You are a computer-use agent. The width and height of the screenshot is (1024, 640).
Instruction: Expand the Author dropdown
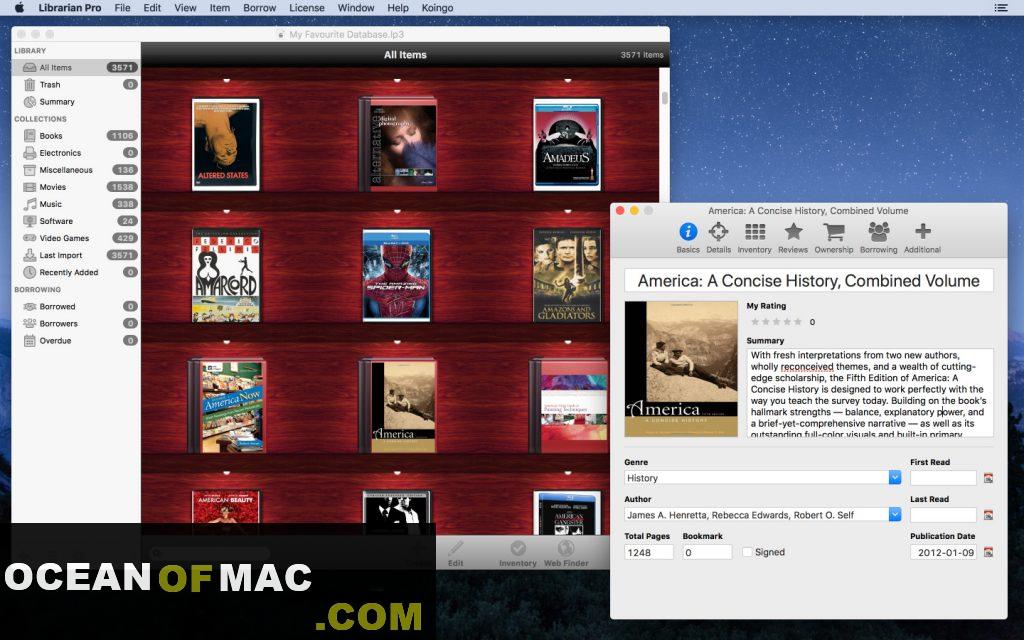tap(895, 515)
